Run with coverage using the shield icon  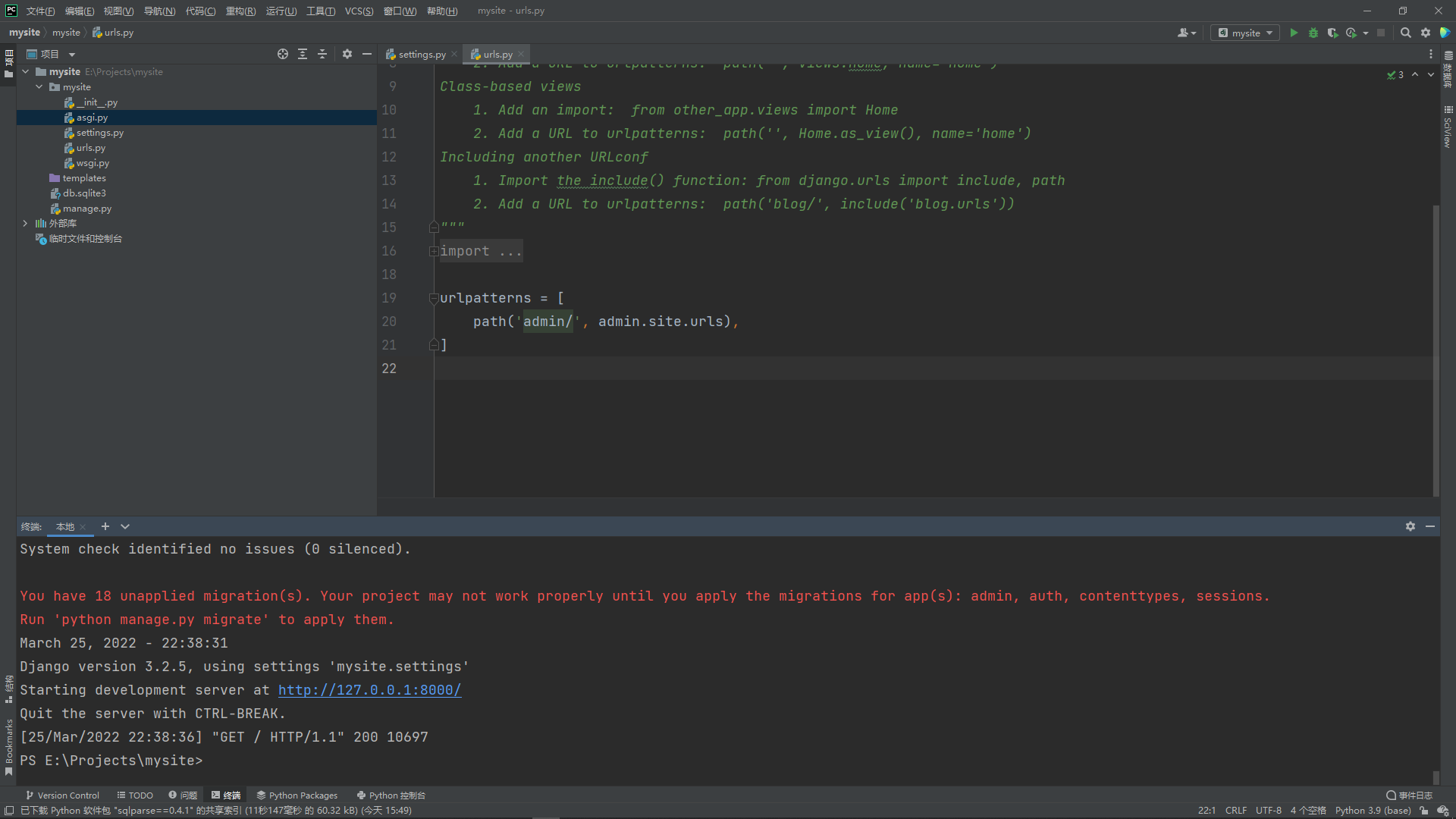tap(1332, 33)
